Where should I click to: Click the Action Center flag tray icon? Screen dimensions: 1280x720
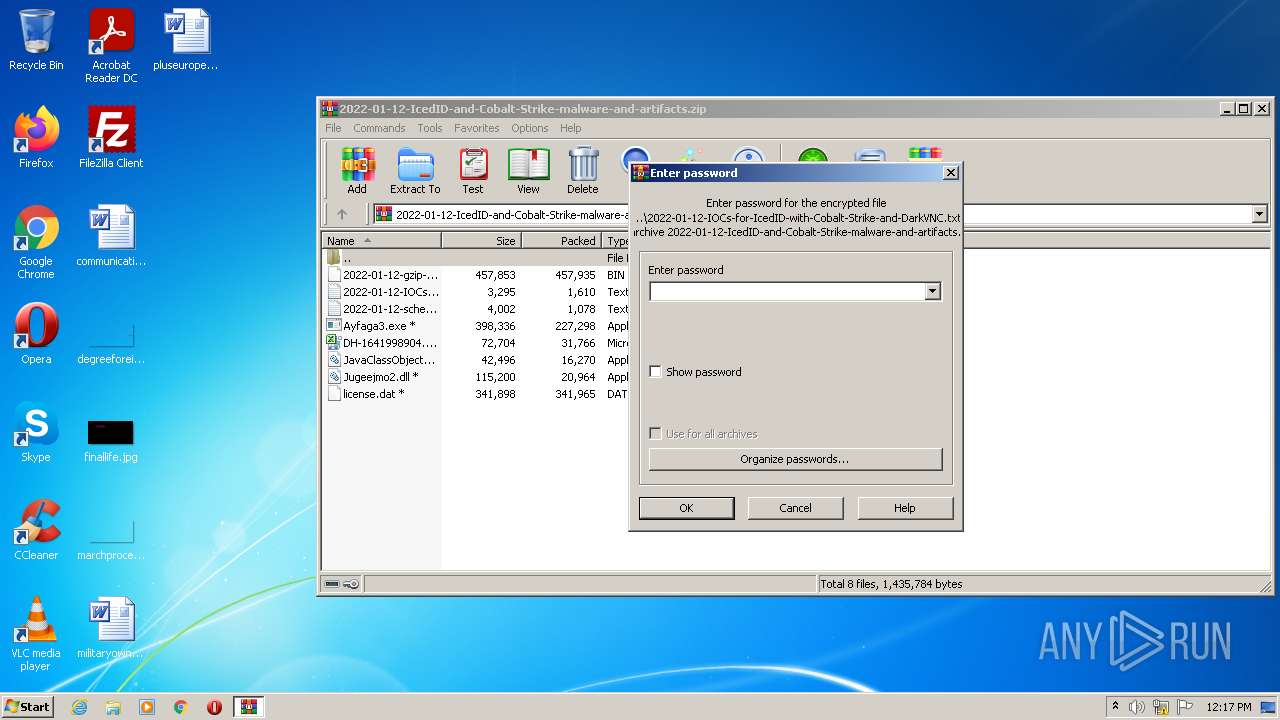coord(1184,707)
